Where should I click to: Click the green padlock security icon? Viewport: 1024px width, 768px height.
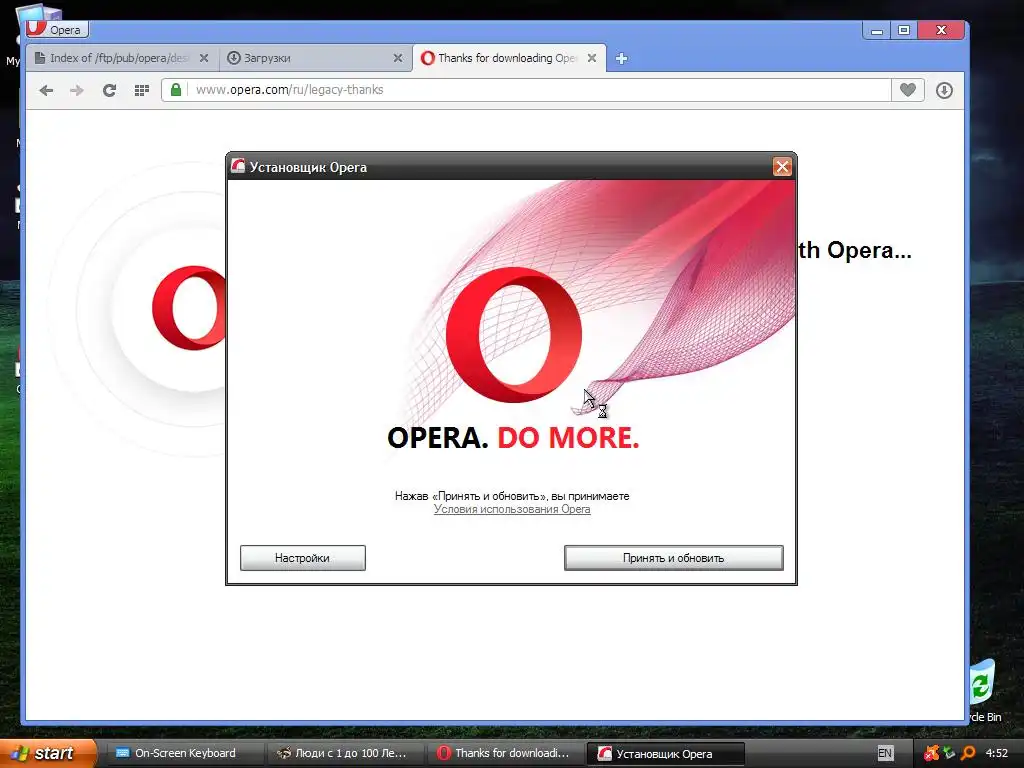(x=176, y=89)
